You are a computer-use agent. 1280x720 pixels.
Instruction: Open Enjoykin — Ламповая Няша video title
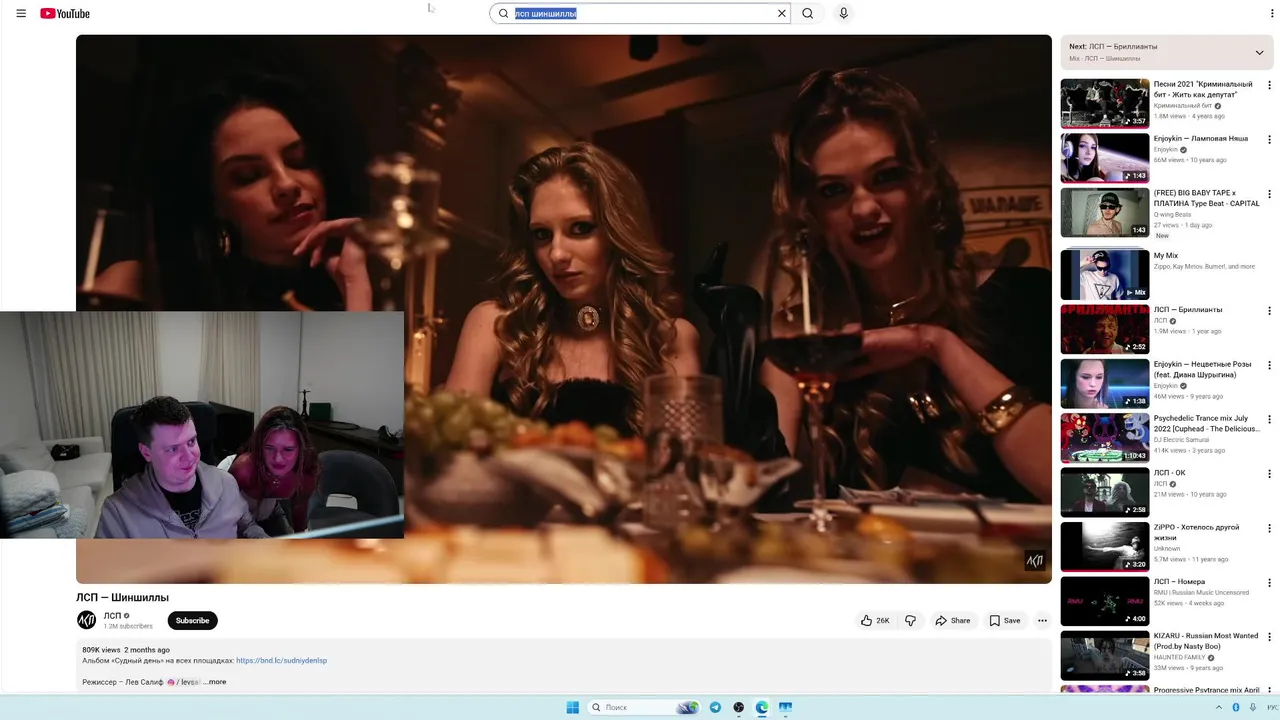(x=1200, y=138)
